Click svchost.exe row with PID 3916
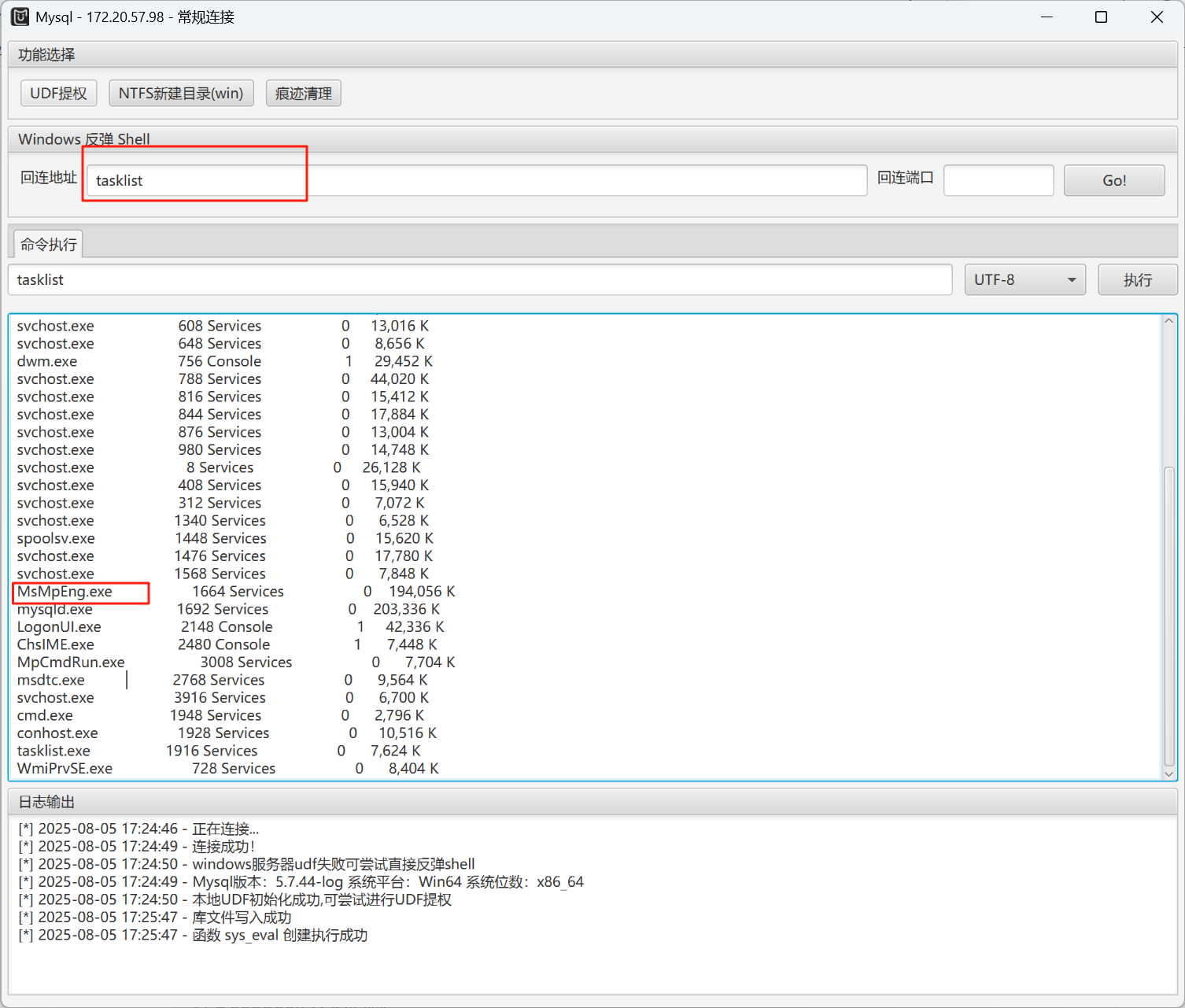 point(223,697)
